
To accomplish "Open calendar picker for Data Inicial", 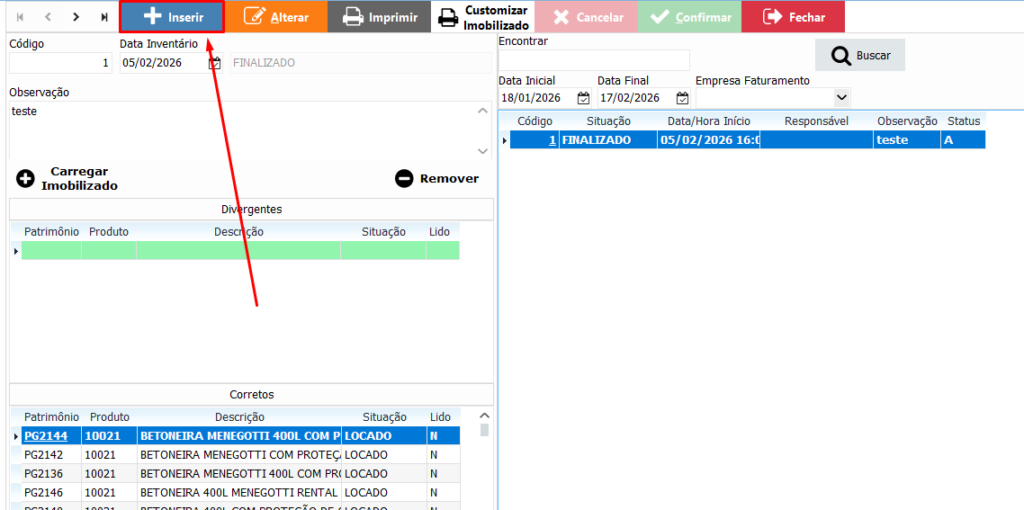I will point(583,98).
